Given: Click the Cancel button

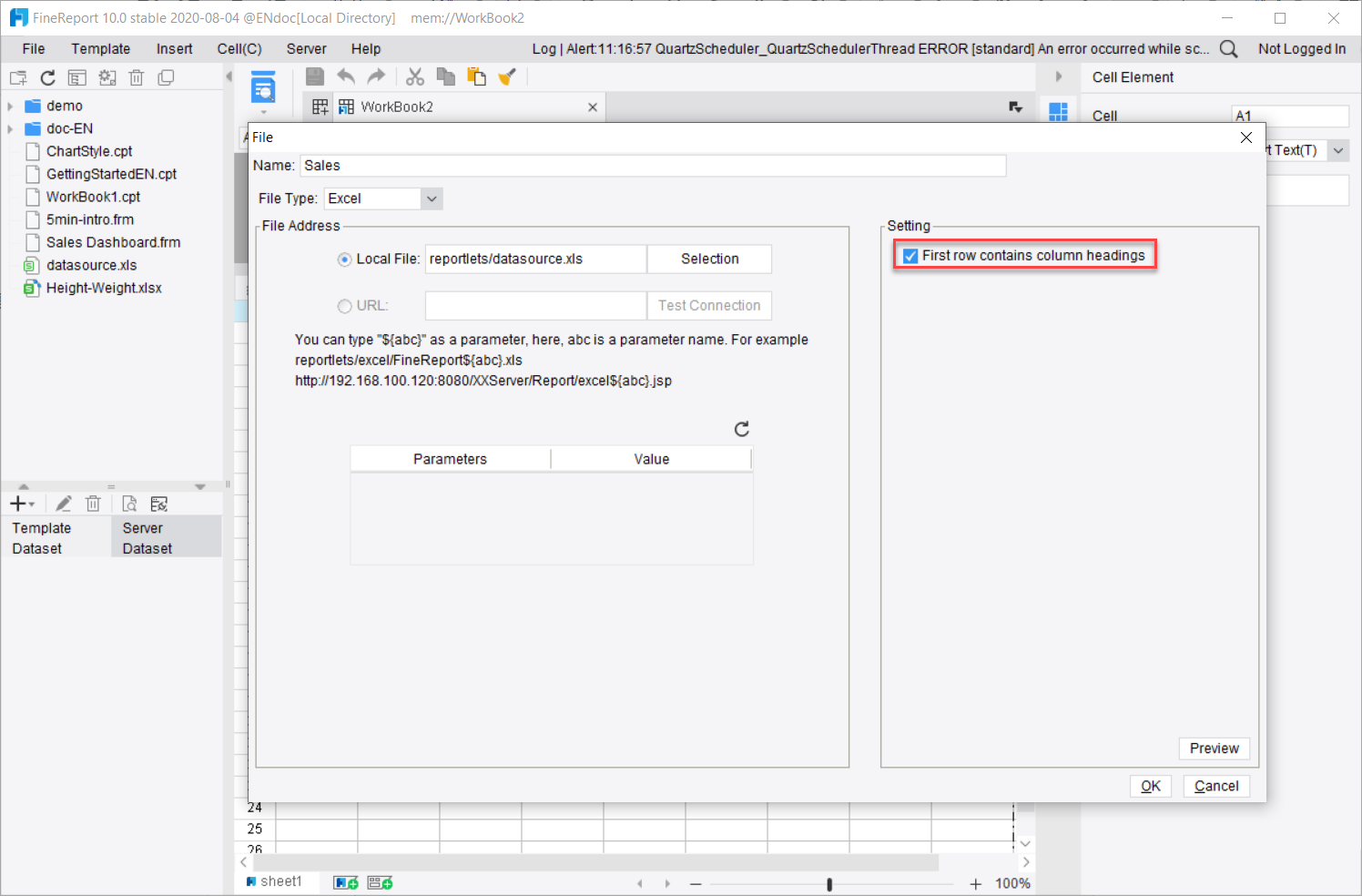Looking at the screenshot, I should 1216,787.
